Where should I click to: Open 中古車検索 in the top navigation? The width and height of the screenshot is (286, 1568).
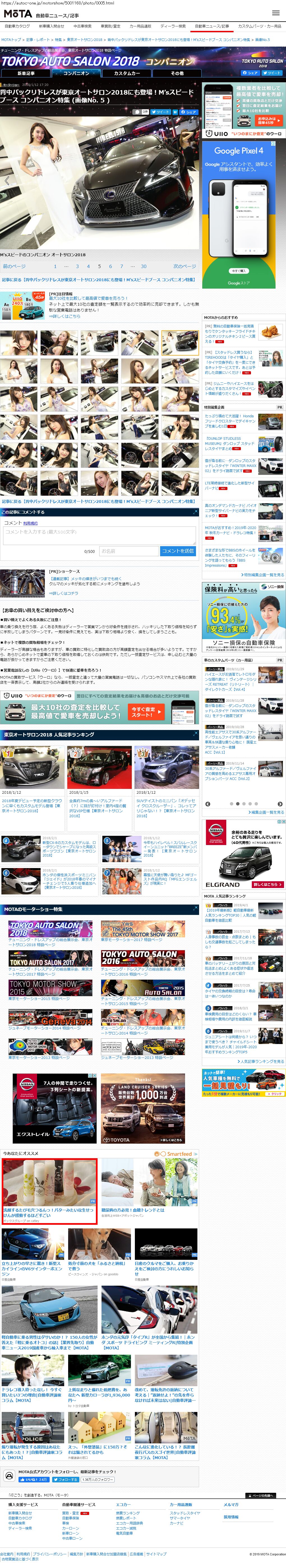pos(82,26)
